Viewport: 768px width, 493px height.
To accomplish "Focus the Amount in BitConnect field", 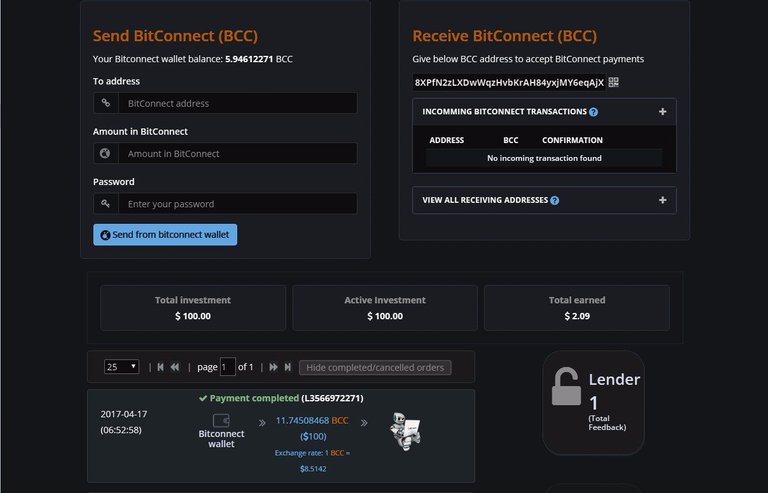I will pyautogui.click(x=237, y=153).
